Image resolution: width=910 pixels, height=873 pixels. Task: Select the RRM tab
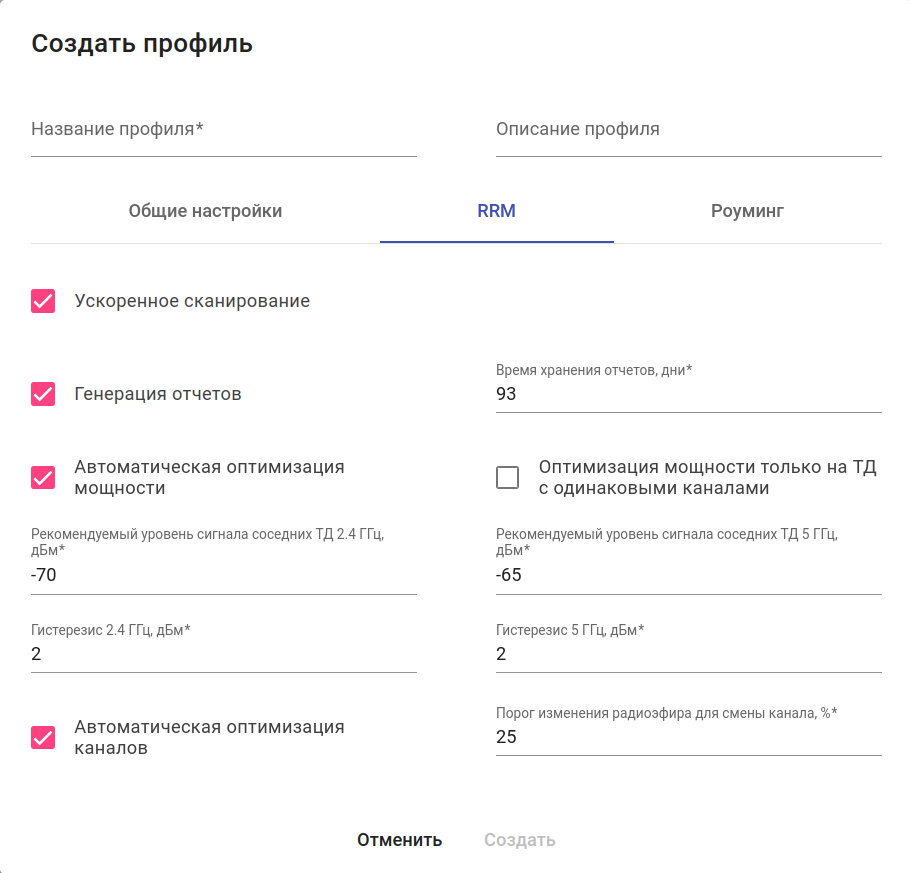click(496, 212)
